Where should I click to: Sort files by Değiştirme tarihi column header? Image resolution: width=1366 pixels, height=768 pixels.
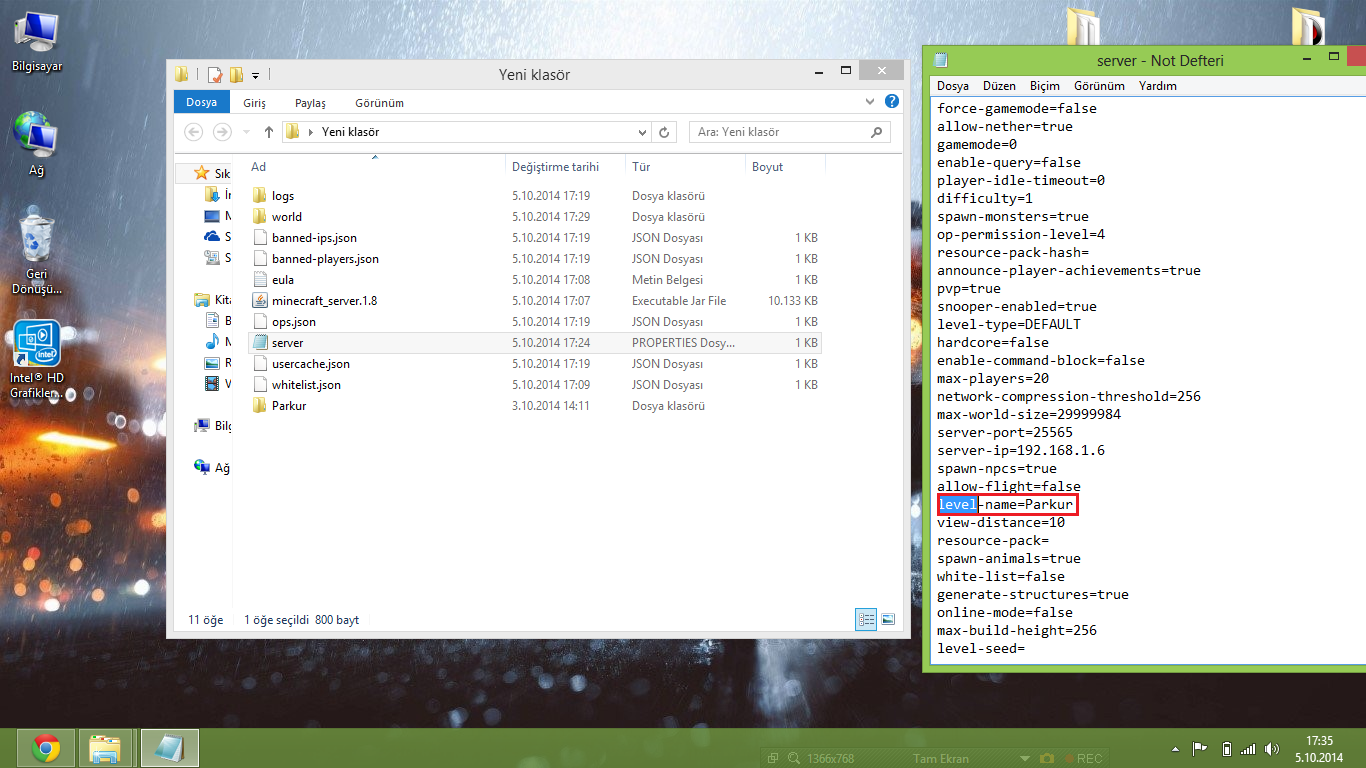pyautogui.click(x=565, y=167)
